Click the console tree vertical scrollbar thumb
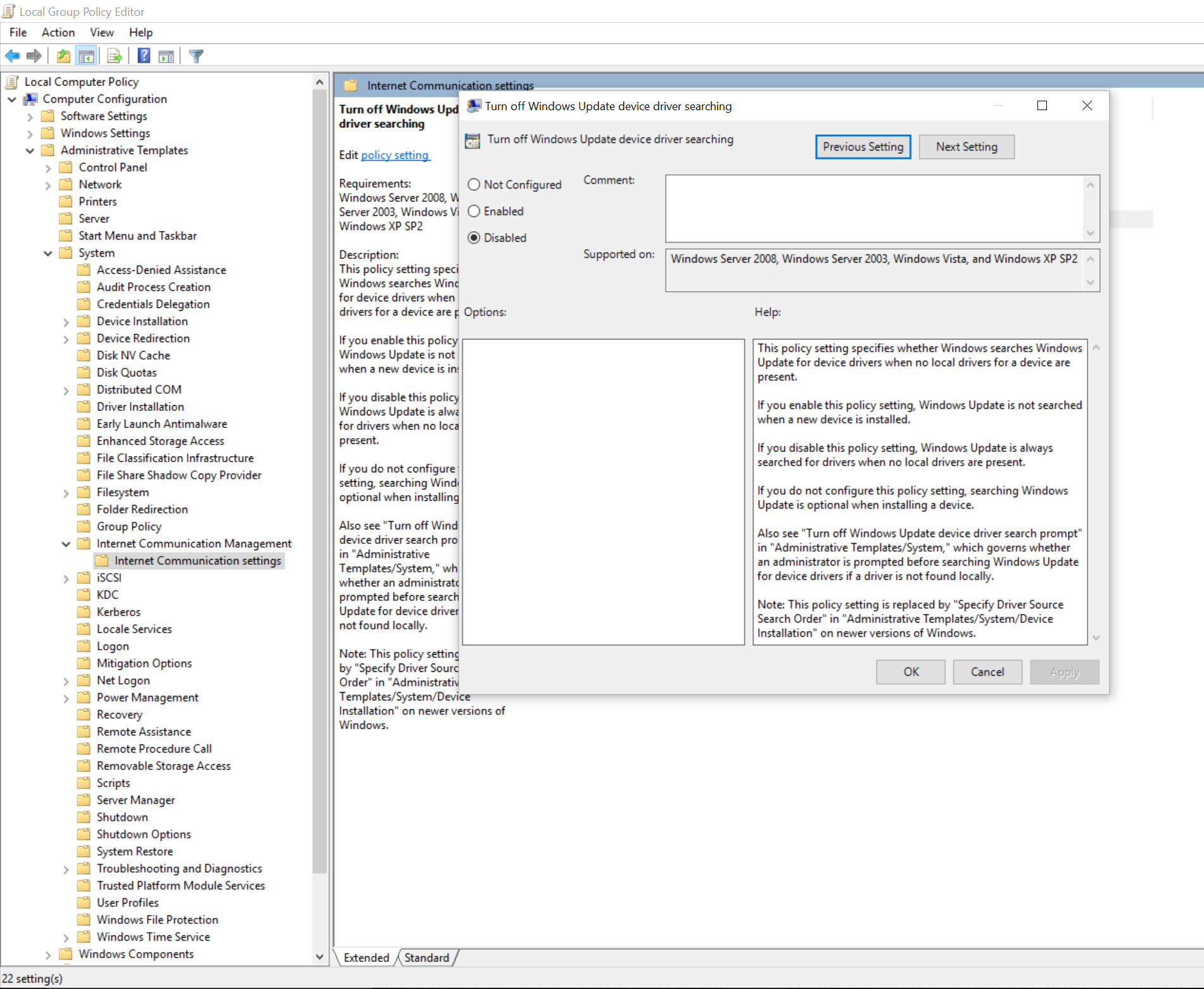Viewport: 1204px width, 989px height. 320,481
